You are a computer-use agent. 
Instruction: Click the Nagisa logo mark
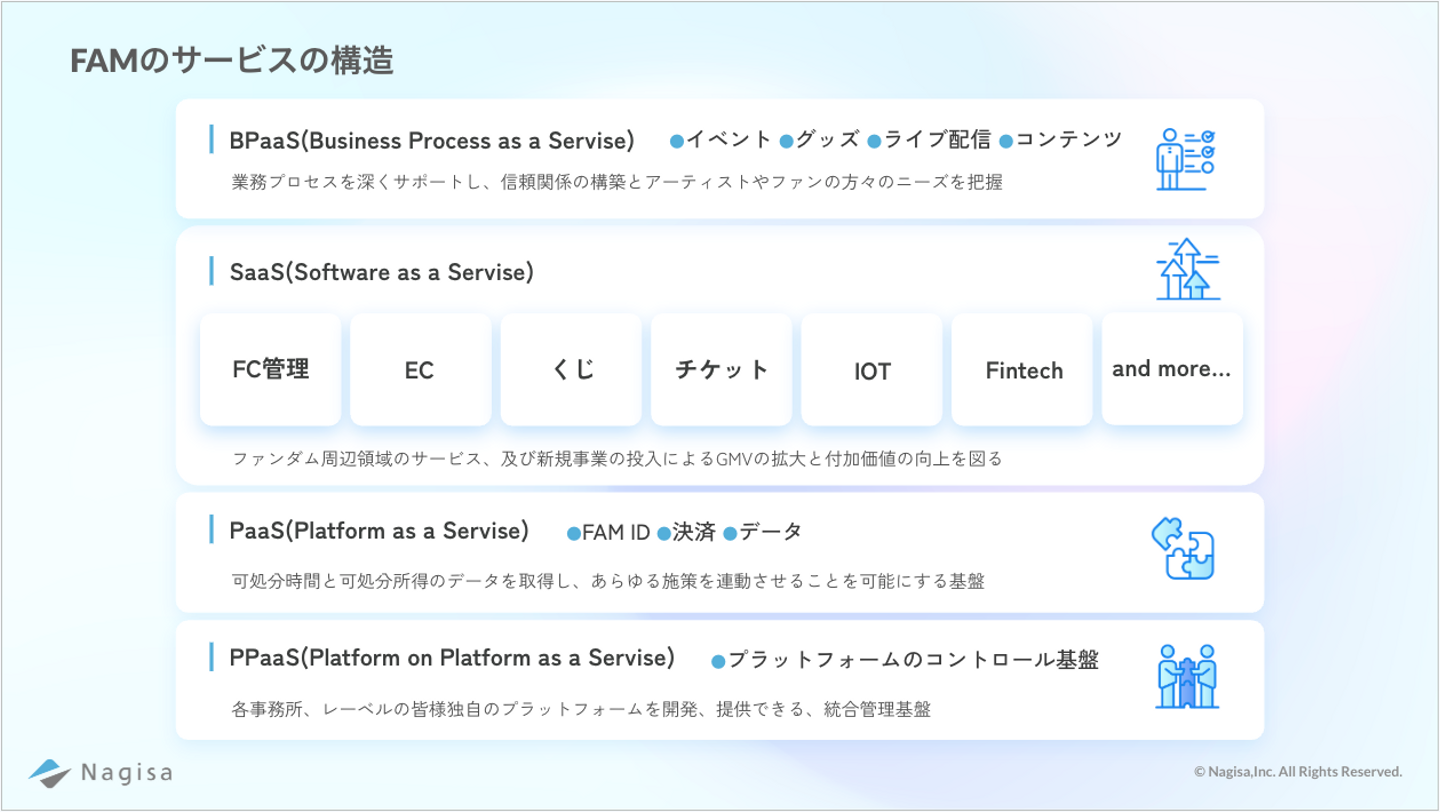pos(50,772)
